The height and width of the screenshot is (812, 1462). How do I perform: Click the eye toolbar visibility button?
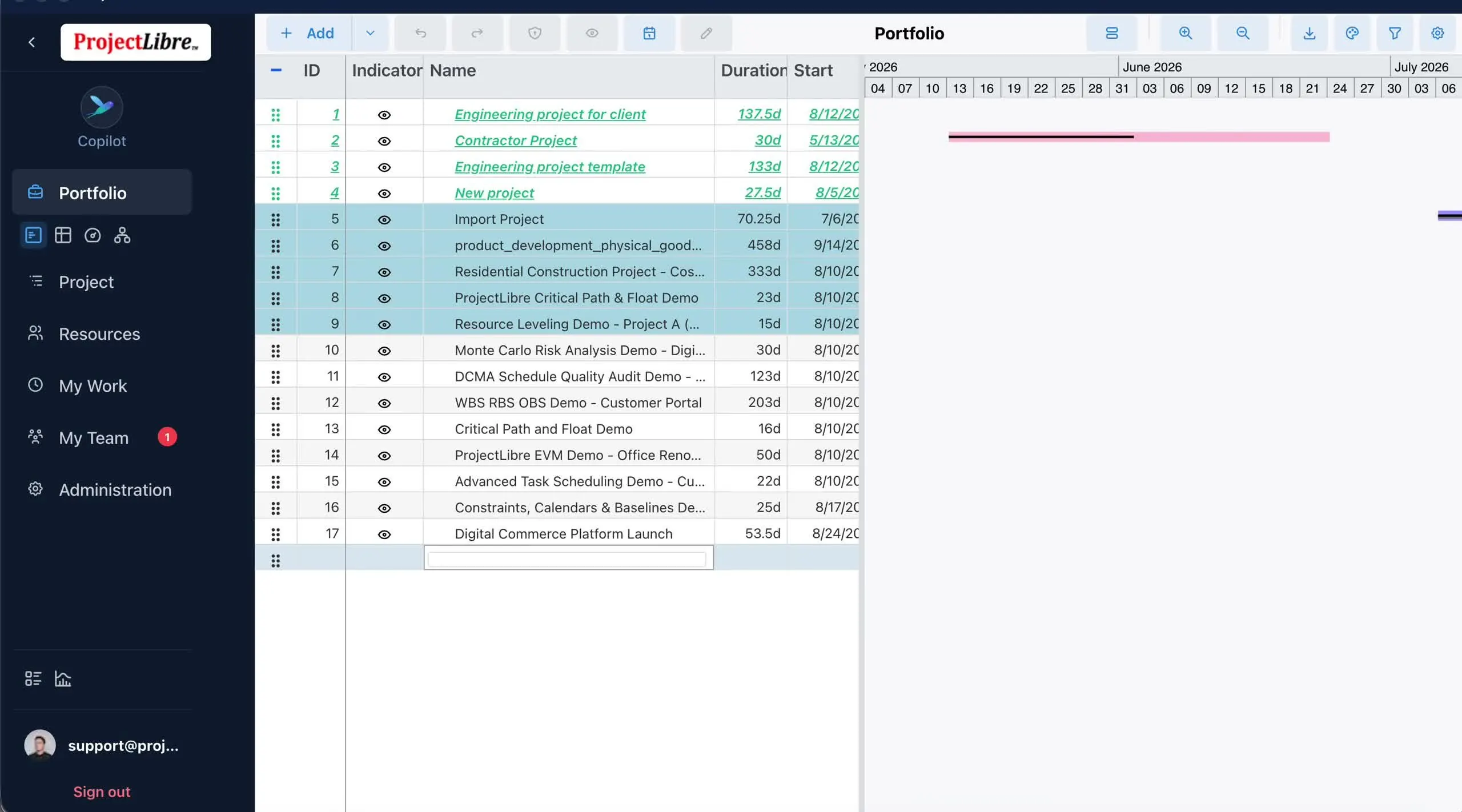point(592,33)
